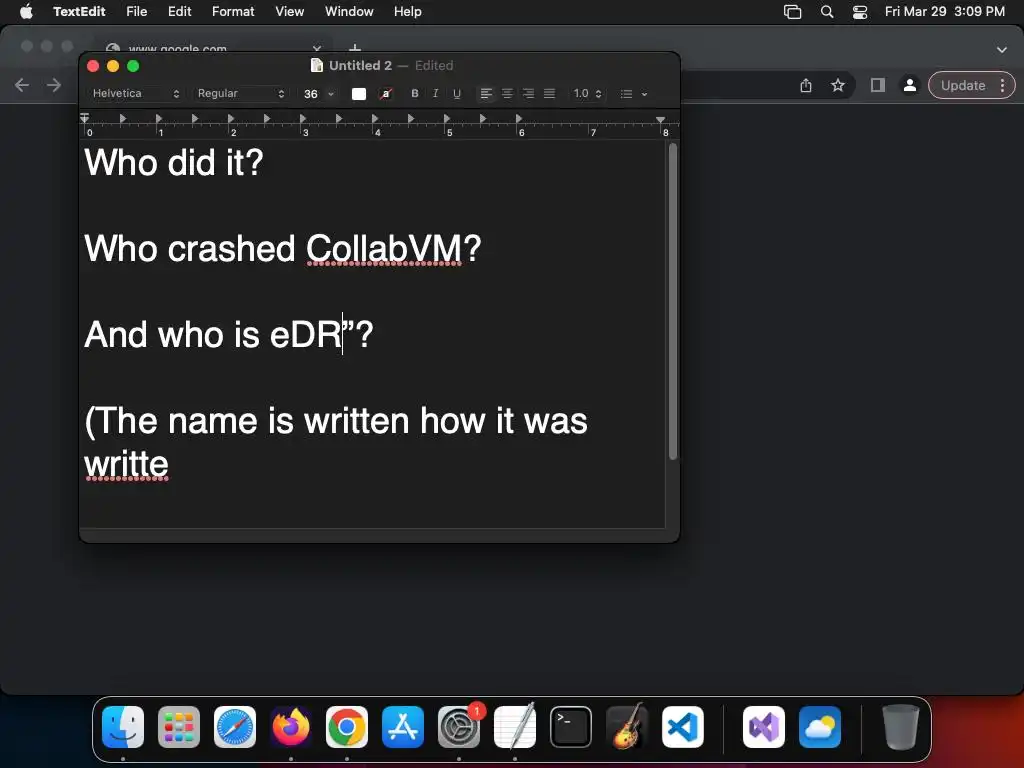Click the underlined word writte
The image size is (1024, 768).
pyautogui.click(x=127, y=464)
